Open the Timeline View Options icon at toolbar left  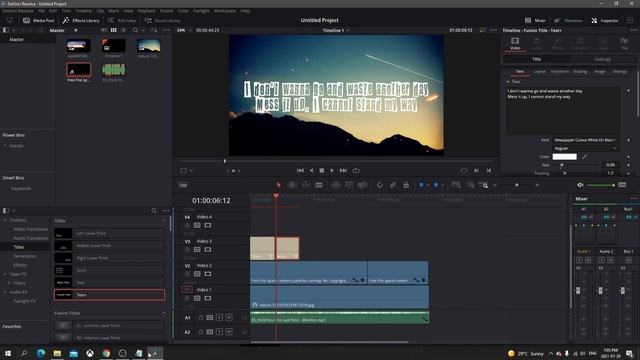[183, 185]
